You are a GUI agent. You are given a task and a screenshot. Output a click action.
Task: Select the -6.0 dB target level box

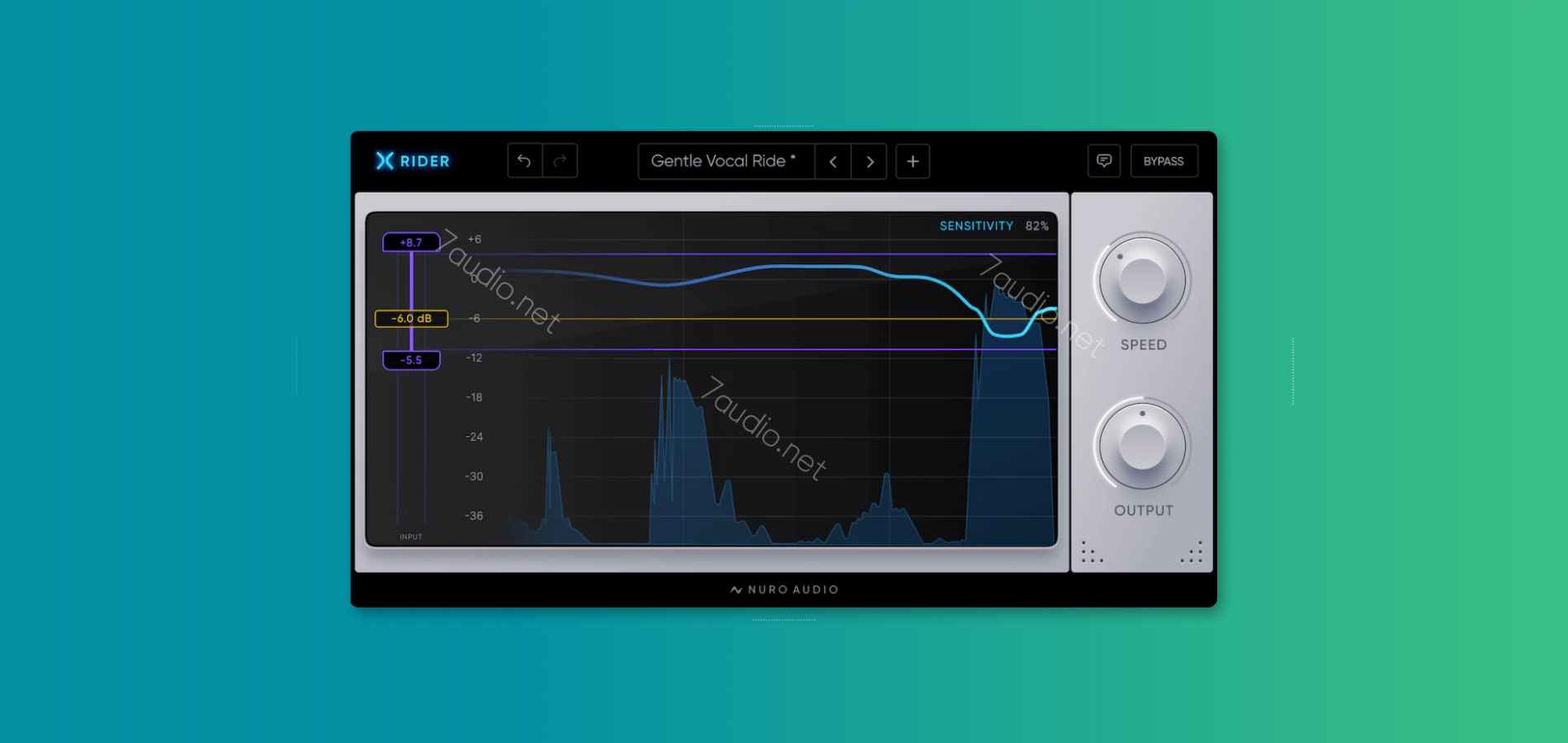pyautogui.click(x=411, y=319)
